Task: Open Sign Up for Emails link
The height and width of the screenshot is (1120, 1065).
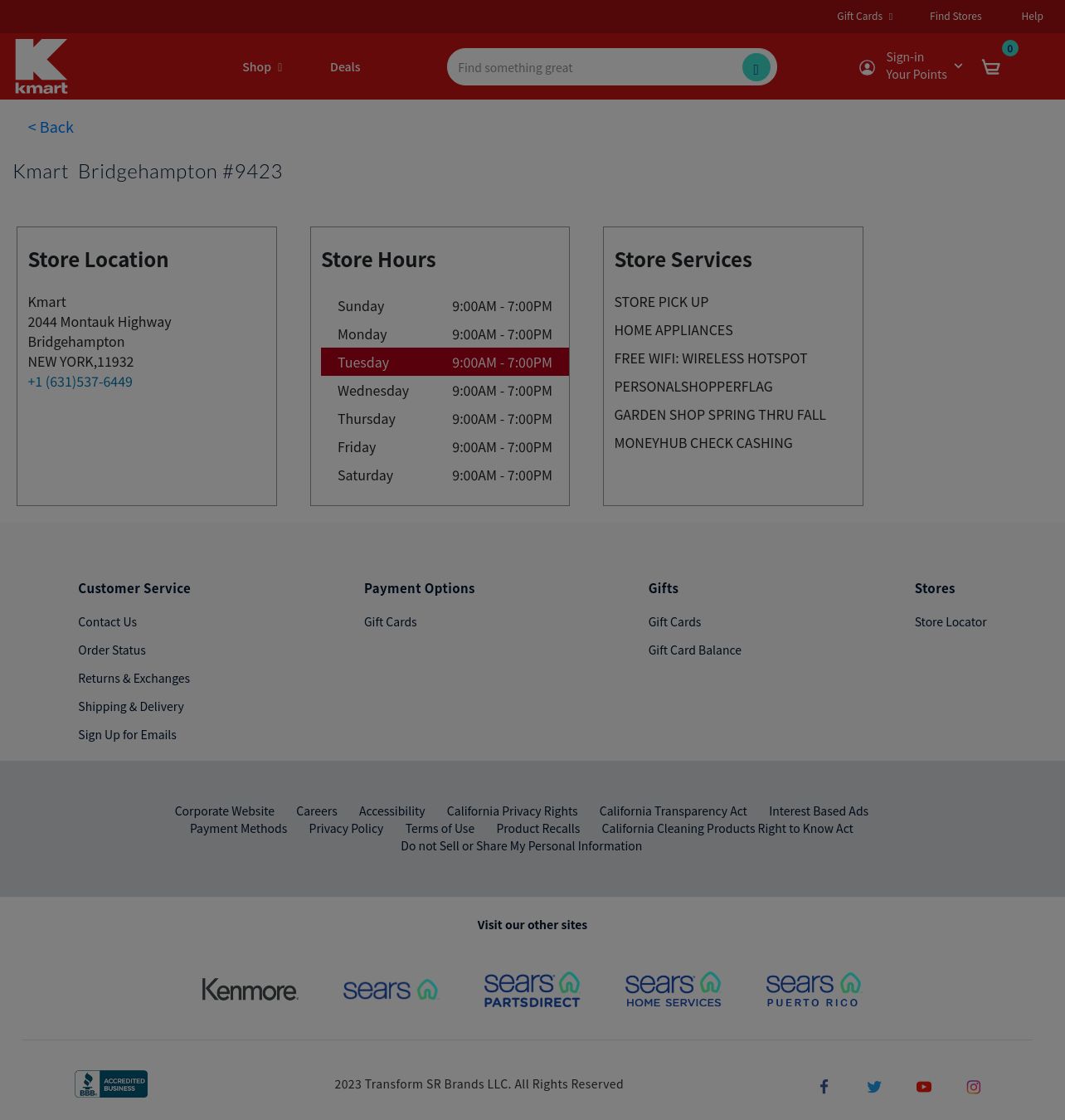Action: [127, 734]
